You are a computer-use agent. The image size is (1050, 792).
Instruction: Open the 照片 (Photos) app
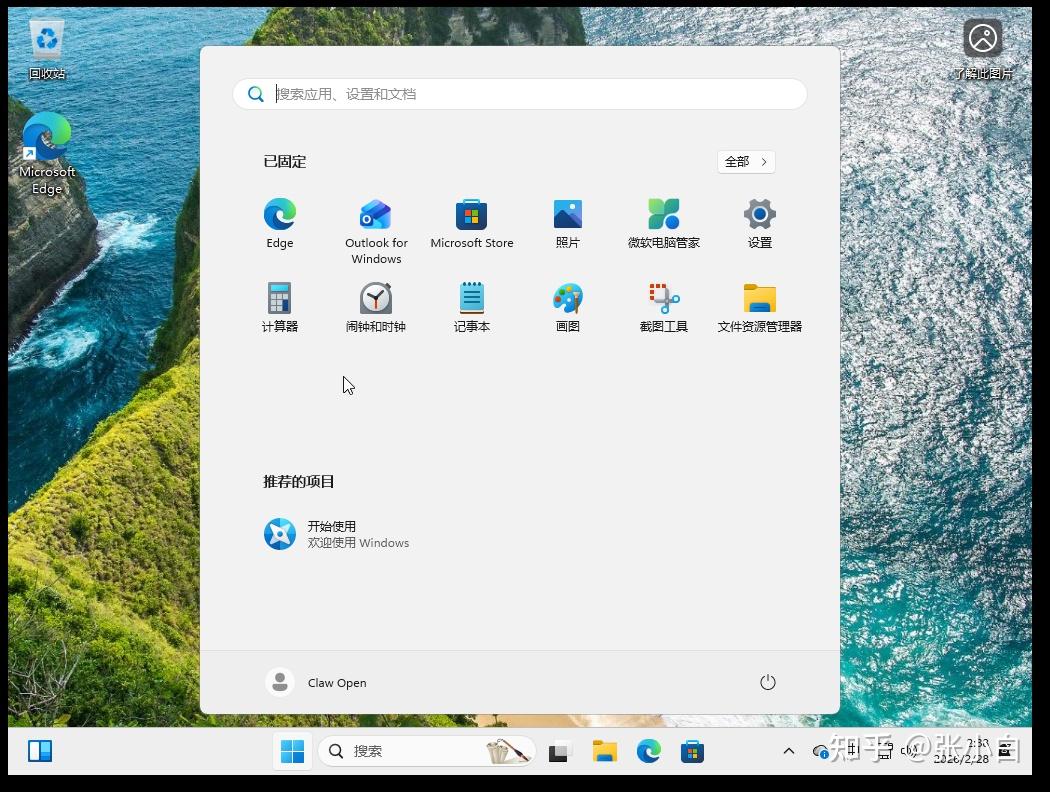(568, 224)
